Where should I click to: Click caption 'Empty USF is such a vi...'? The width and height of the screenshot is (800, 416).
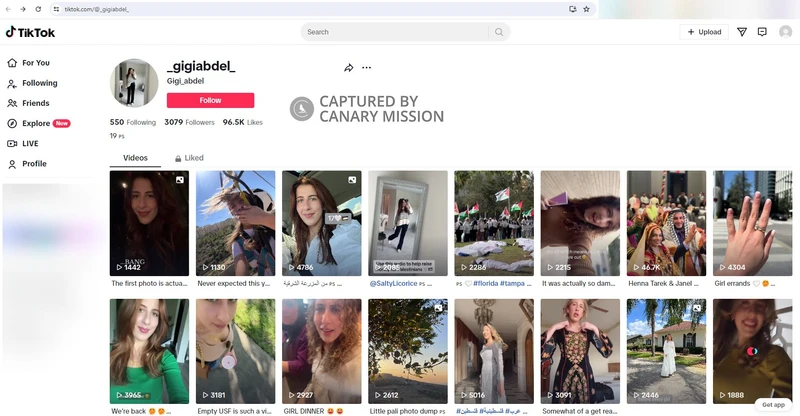pos(235,411)
